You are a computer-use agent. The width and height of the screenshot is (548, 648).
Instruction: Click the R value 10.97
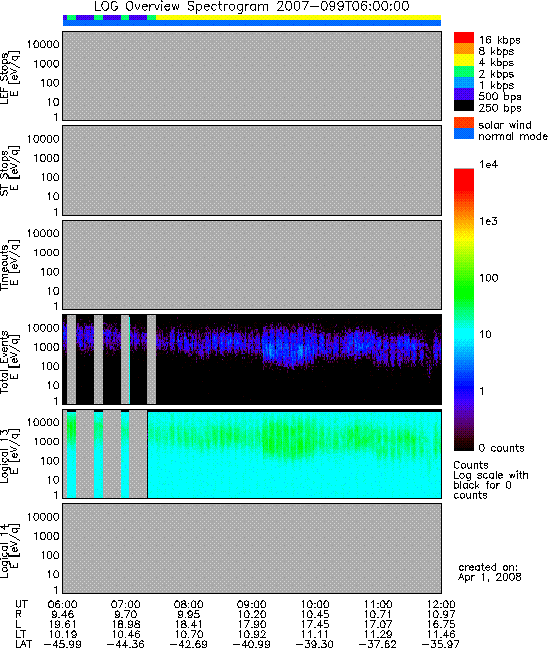[441, 614]
